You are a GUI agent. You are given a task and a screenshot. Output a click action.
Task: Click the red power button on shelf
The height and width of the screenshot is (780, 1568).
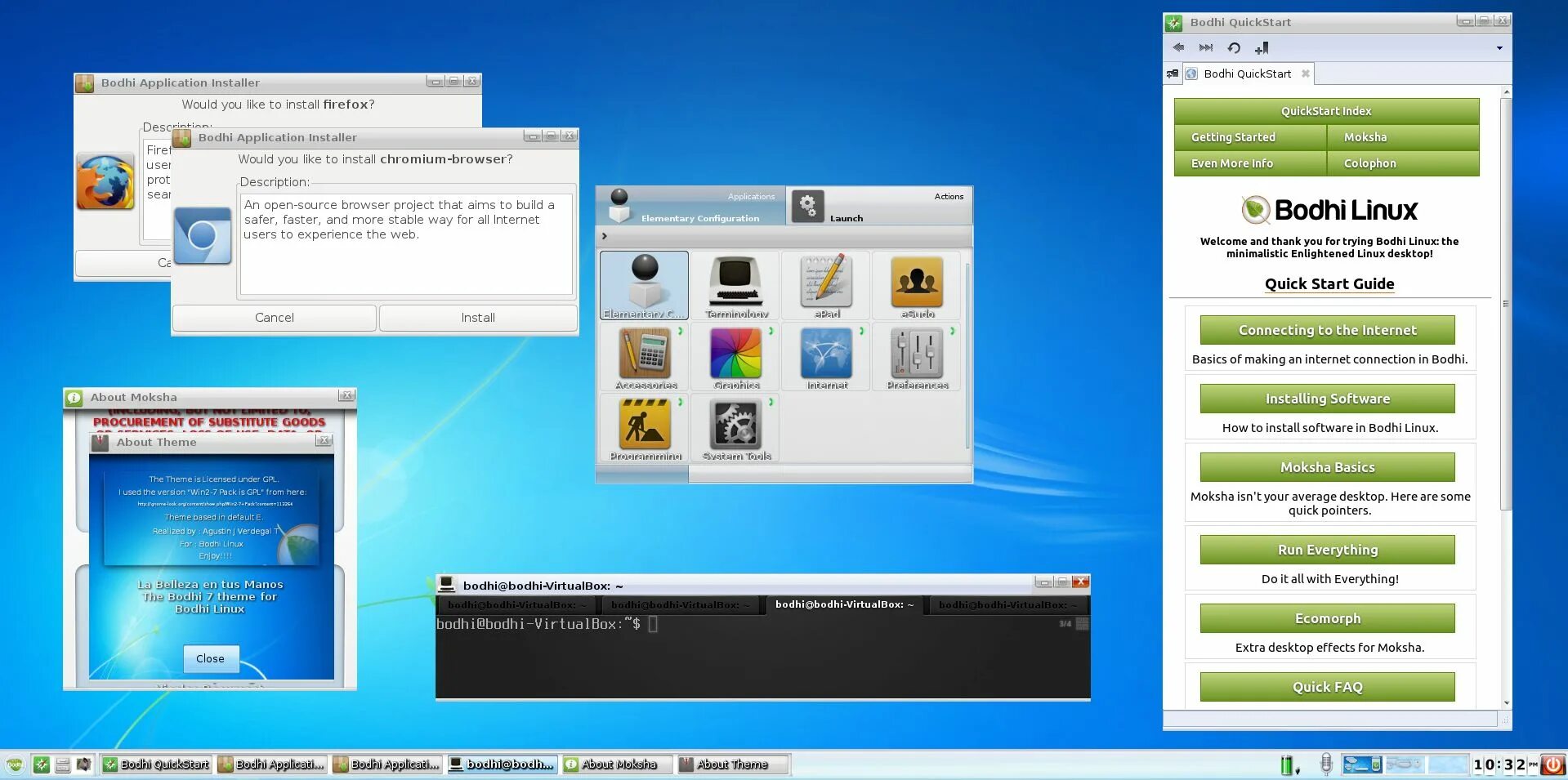coord(1553,764)
